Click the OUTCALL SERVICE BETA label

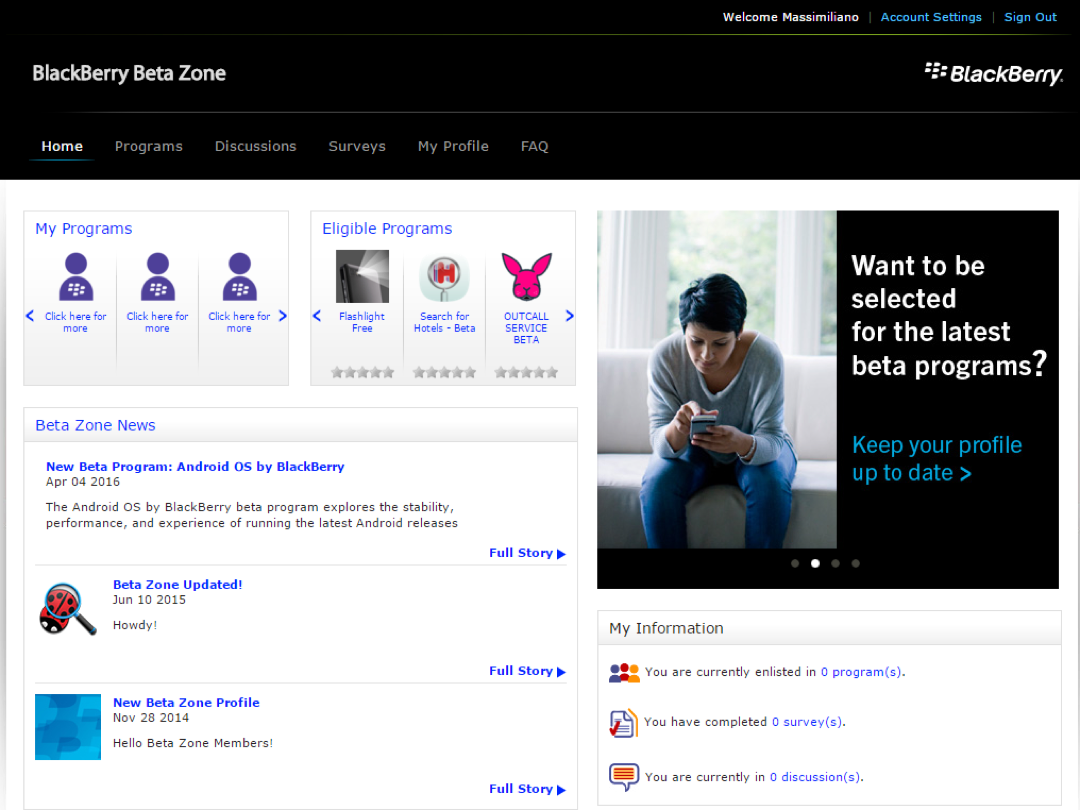point(526,328)
